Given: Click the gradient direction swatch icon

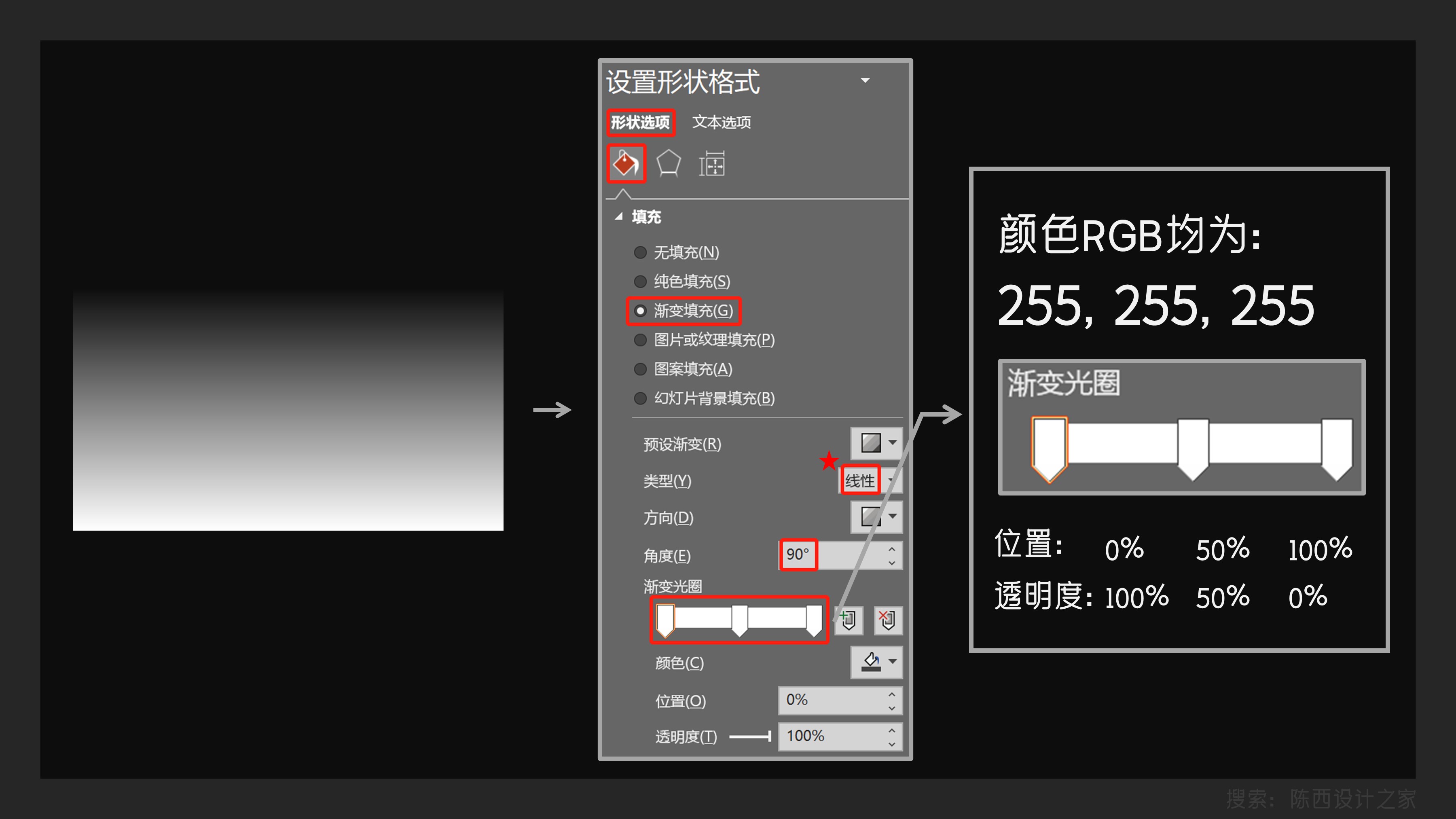Looking at the screenshot, I should [x=870, y=516].
